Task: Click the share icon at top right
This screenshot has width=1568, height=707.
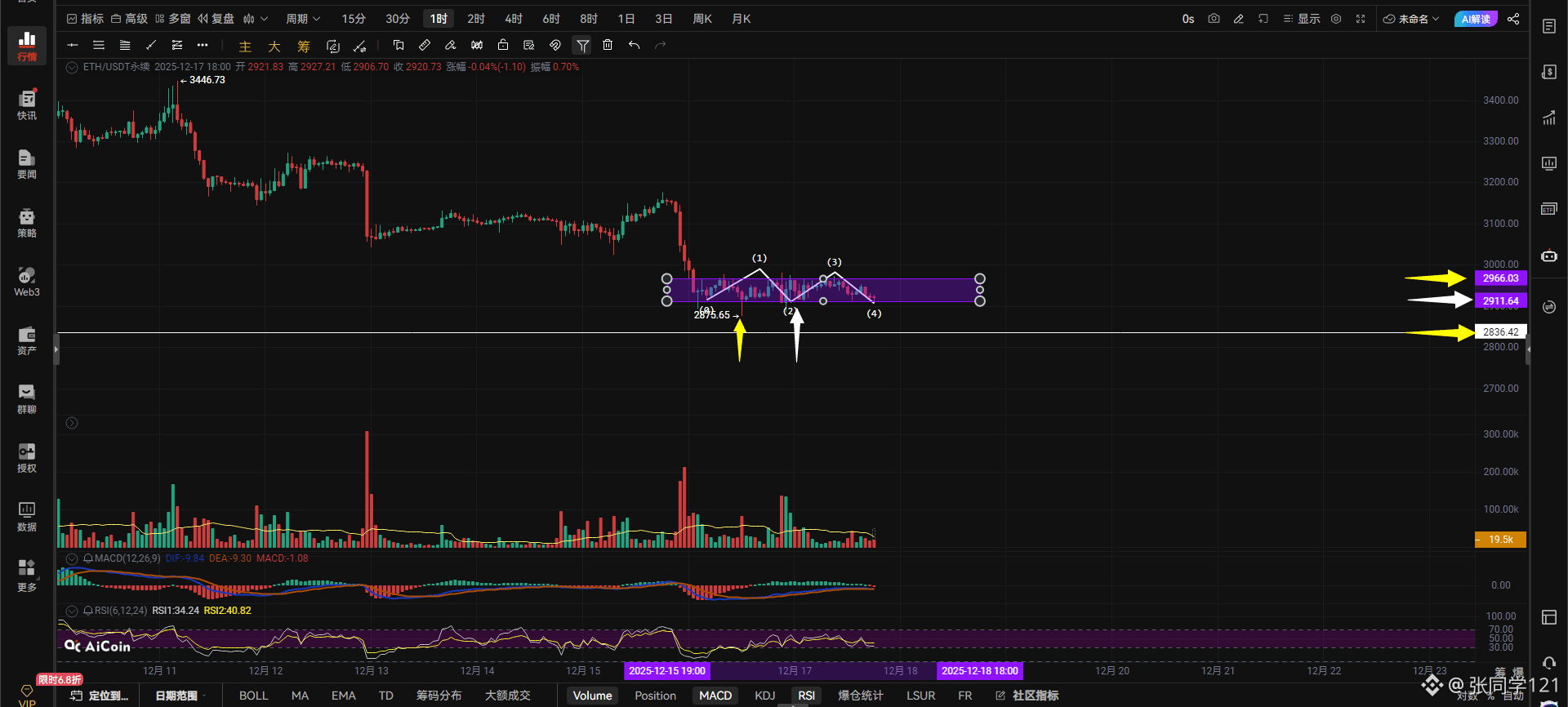Action: [1513, 18]
